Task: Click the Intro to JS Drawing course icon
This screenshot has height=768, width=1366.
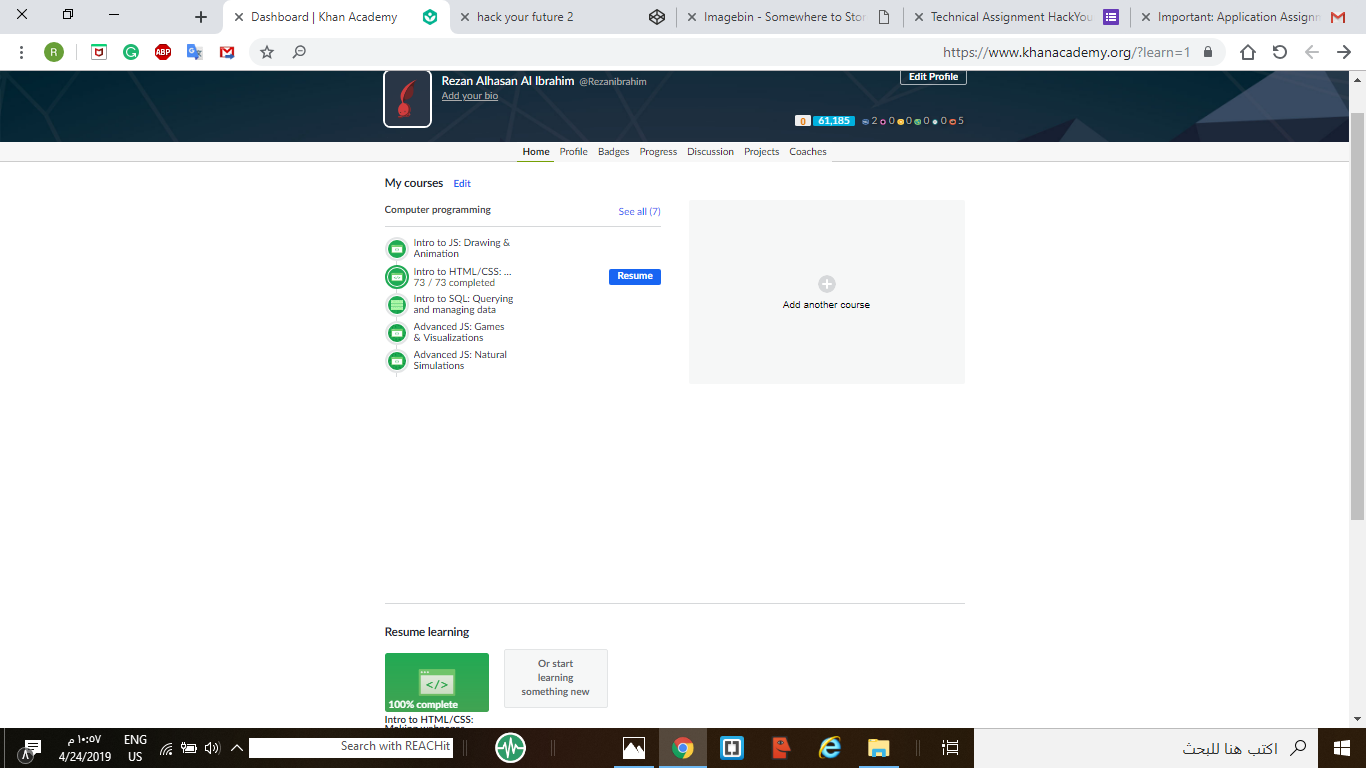Action: [397, 248]
